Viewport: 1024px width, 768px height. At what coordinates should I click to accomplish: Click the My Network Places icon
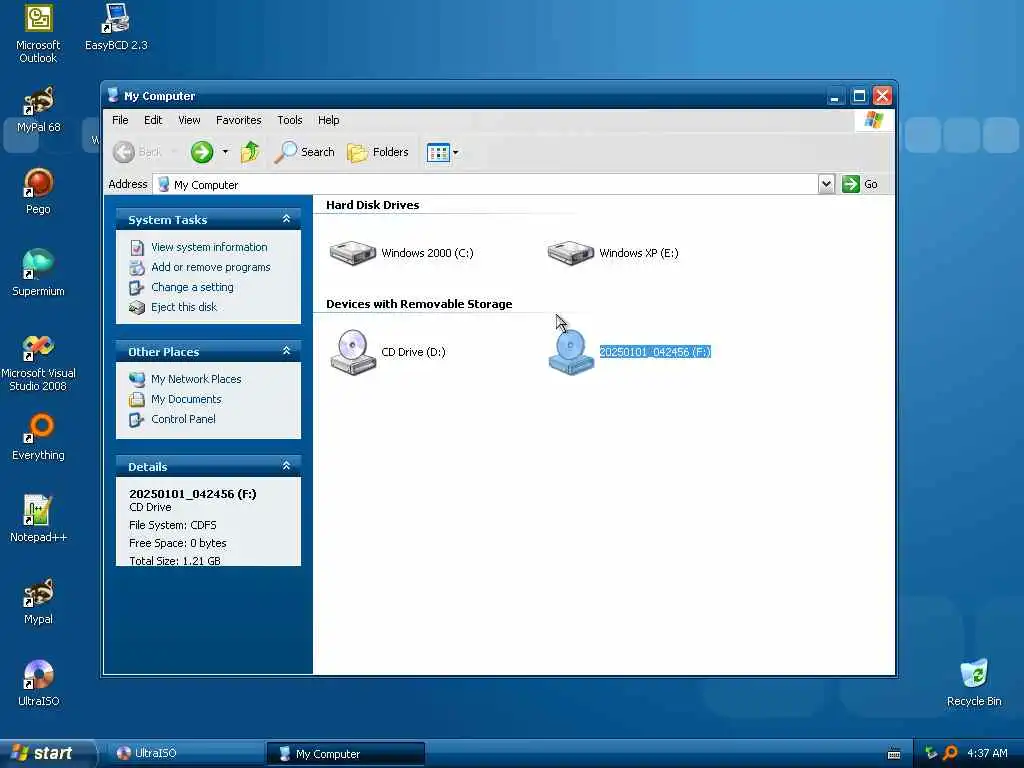pos(136,379)
